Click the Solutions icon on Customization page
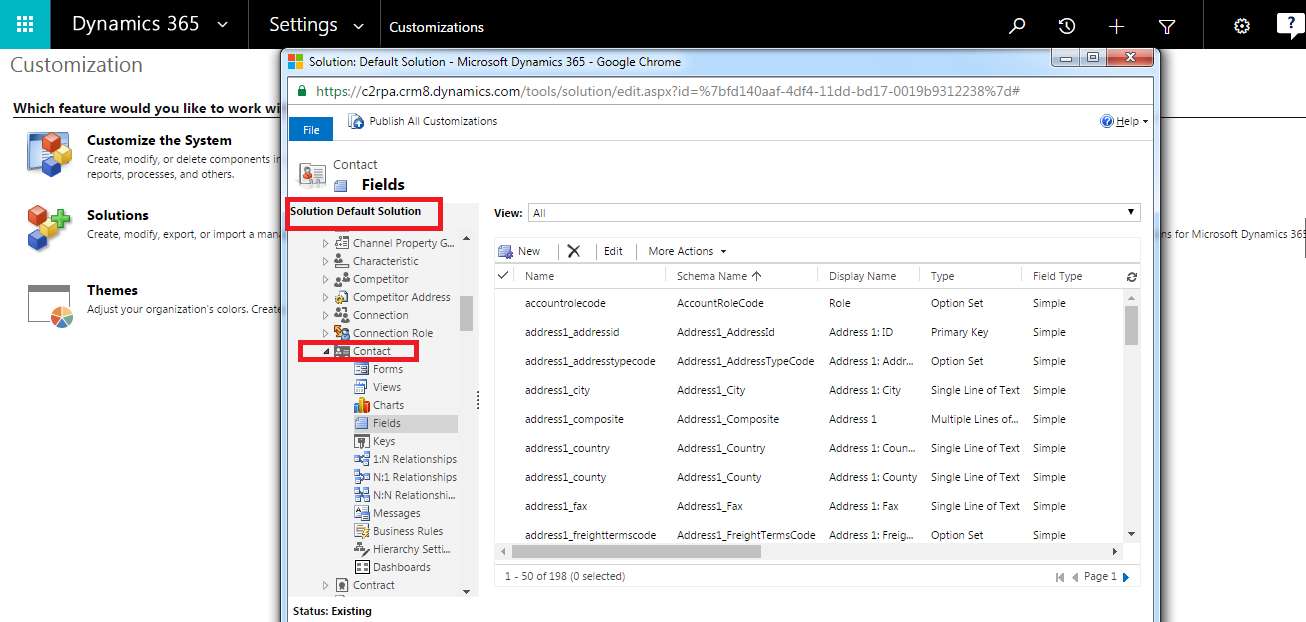The height and width of the screenshot is (622, 1306). (50, 227)
